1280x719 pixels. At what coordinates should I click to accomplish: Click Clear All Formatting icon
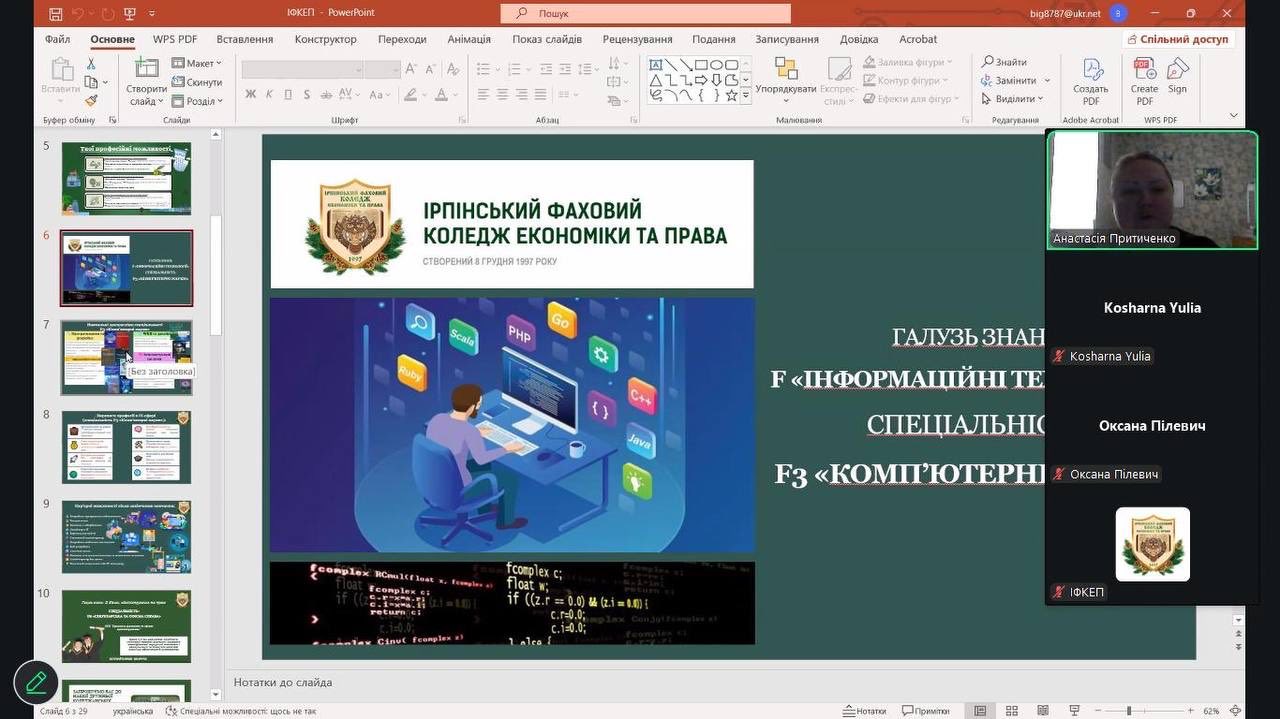pos(455,69)
